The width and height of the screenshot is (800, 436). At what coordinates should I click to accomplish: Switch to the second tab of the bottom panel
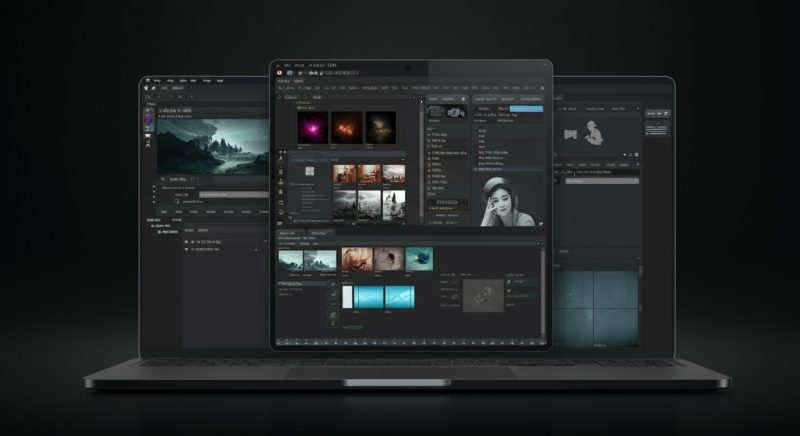pyautogui.click(x=319, y=233)
